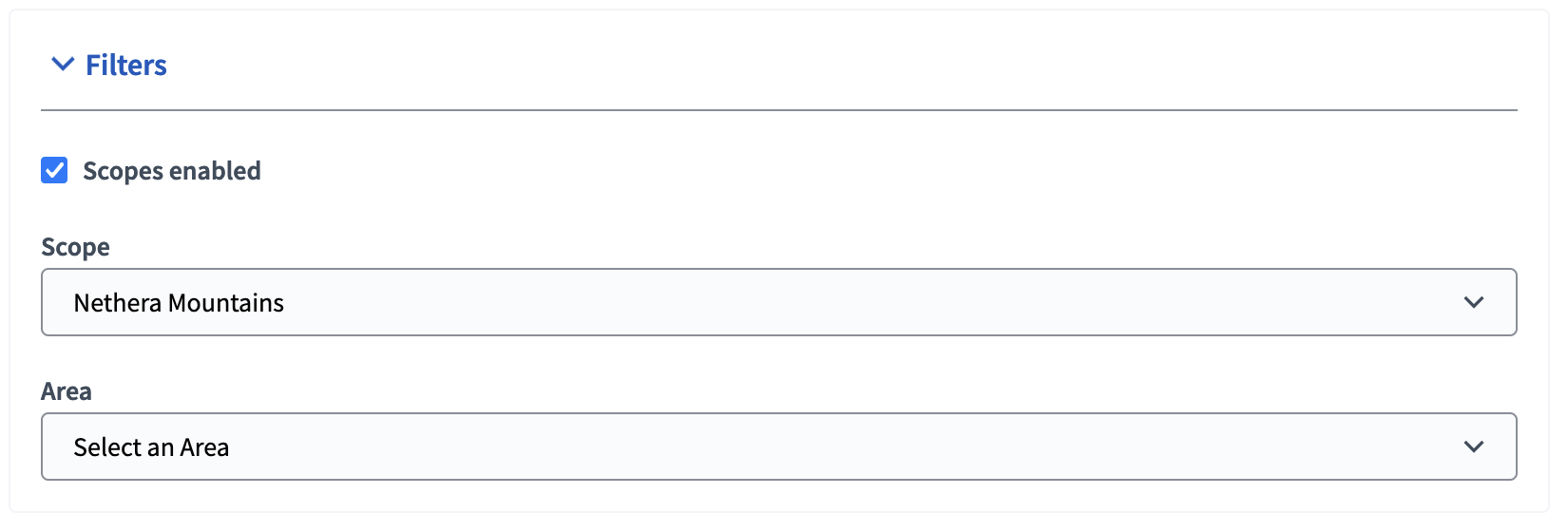Open the Scope dropdown

[x=777, y=302]
